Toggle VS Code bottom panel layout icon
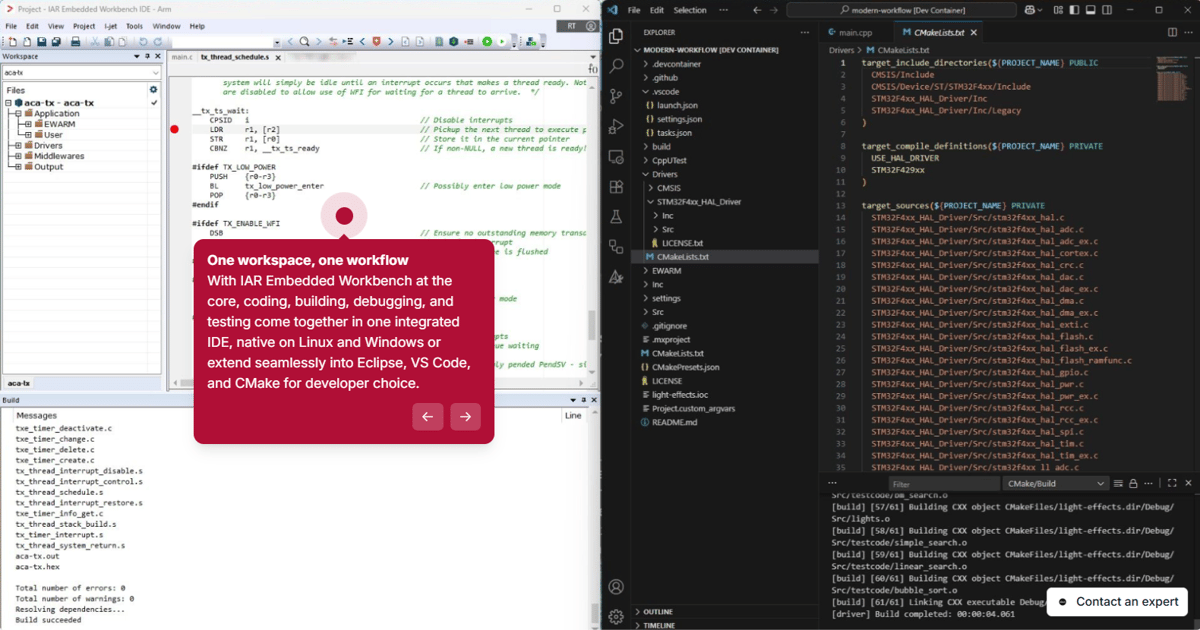 (x=1090, y=10)
